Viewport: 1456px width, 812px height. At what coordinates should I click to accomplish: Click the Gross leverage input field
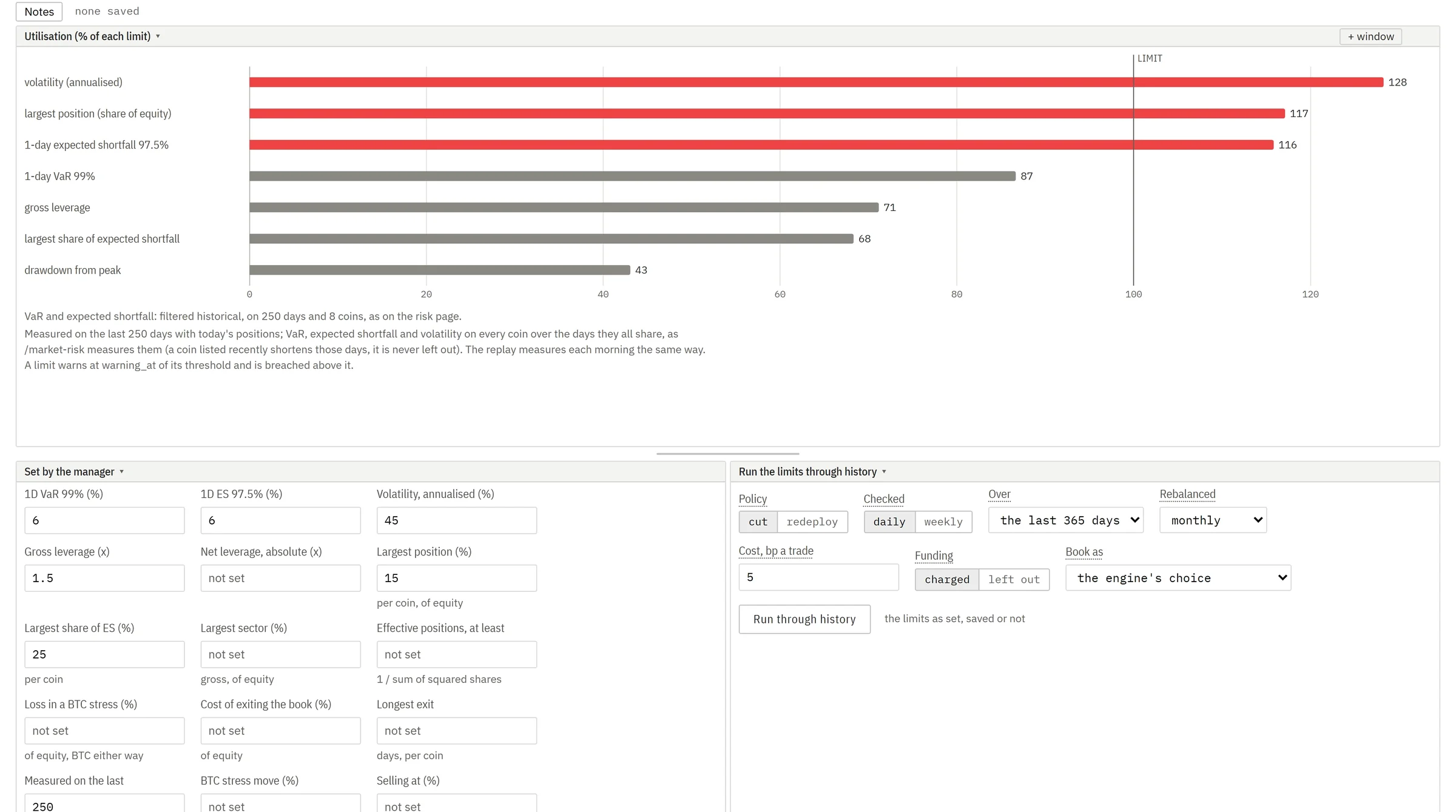click(x=104, y=578)
